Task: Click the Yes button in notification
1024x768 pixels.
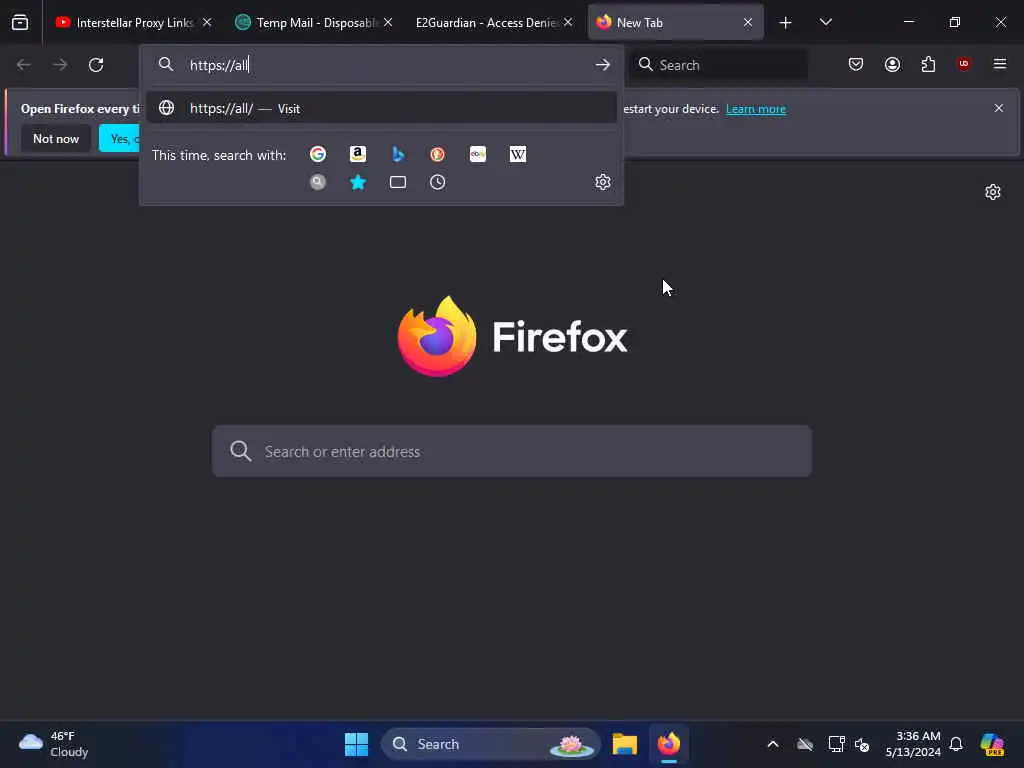Action: (120, 138)
